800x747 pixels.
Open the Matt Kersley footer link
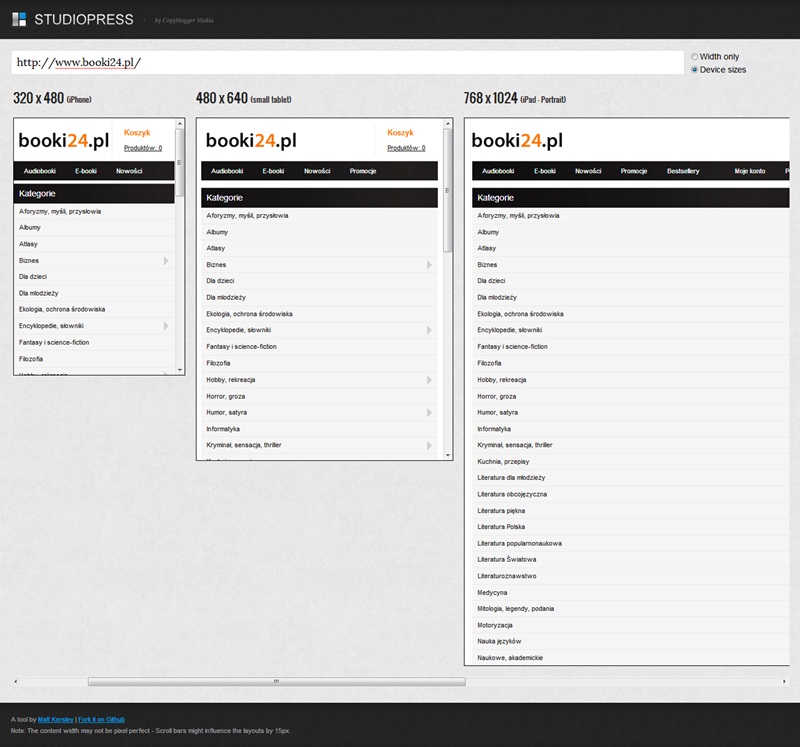(x=56, y=719)
